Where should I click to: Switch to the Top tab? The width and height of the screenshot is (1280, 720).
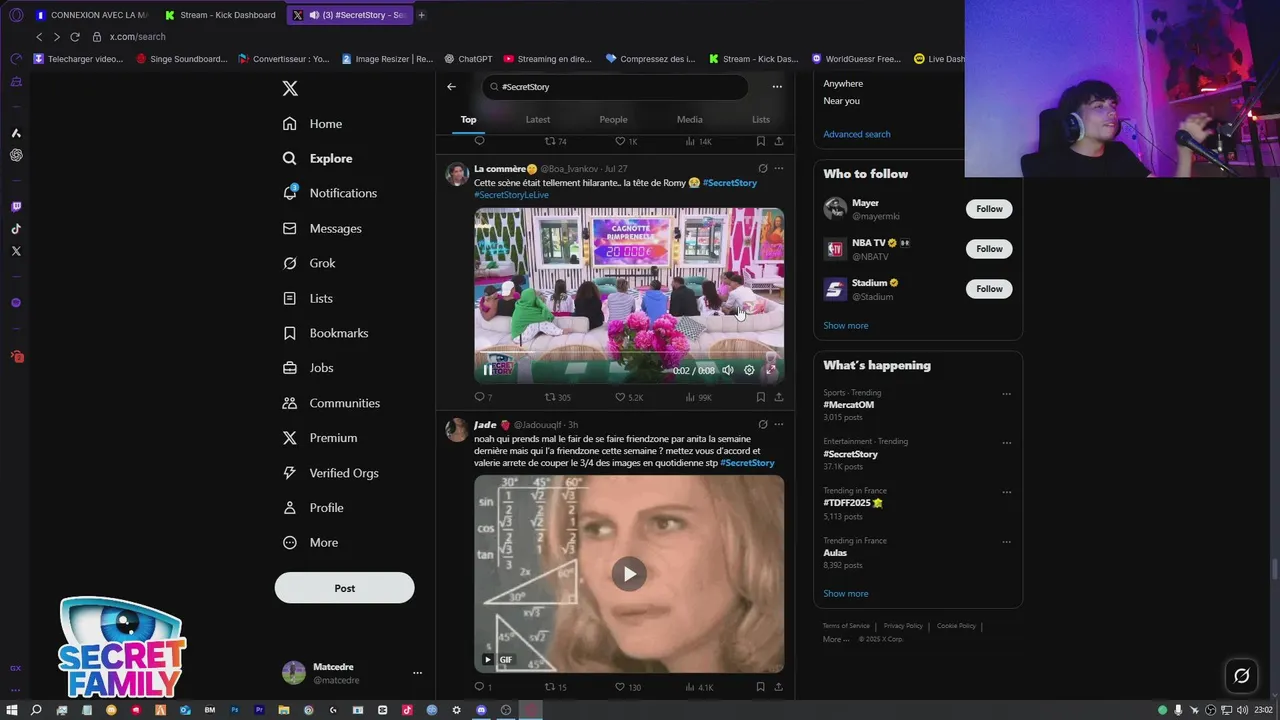pos(468,120)
